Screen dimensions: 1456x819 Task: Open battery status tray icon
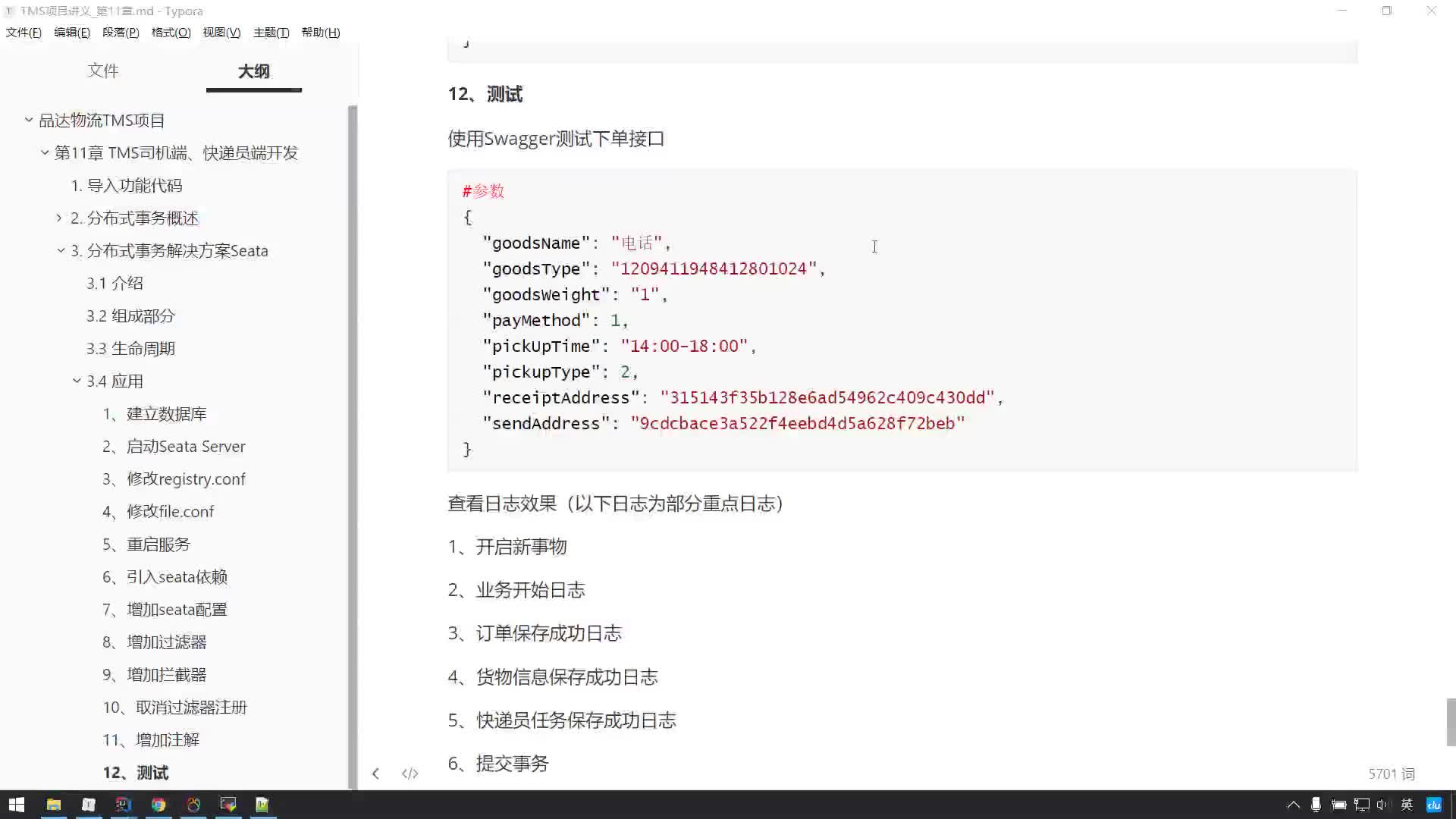pos(1339,805)
